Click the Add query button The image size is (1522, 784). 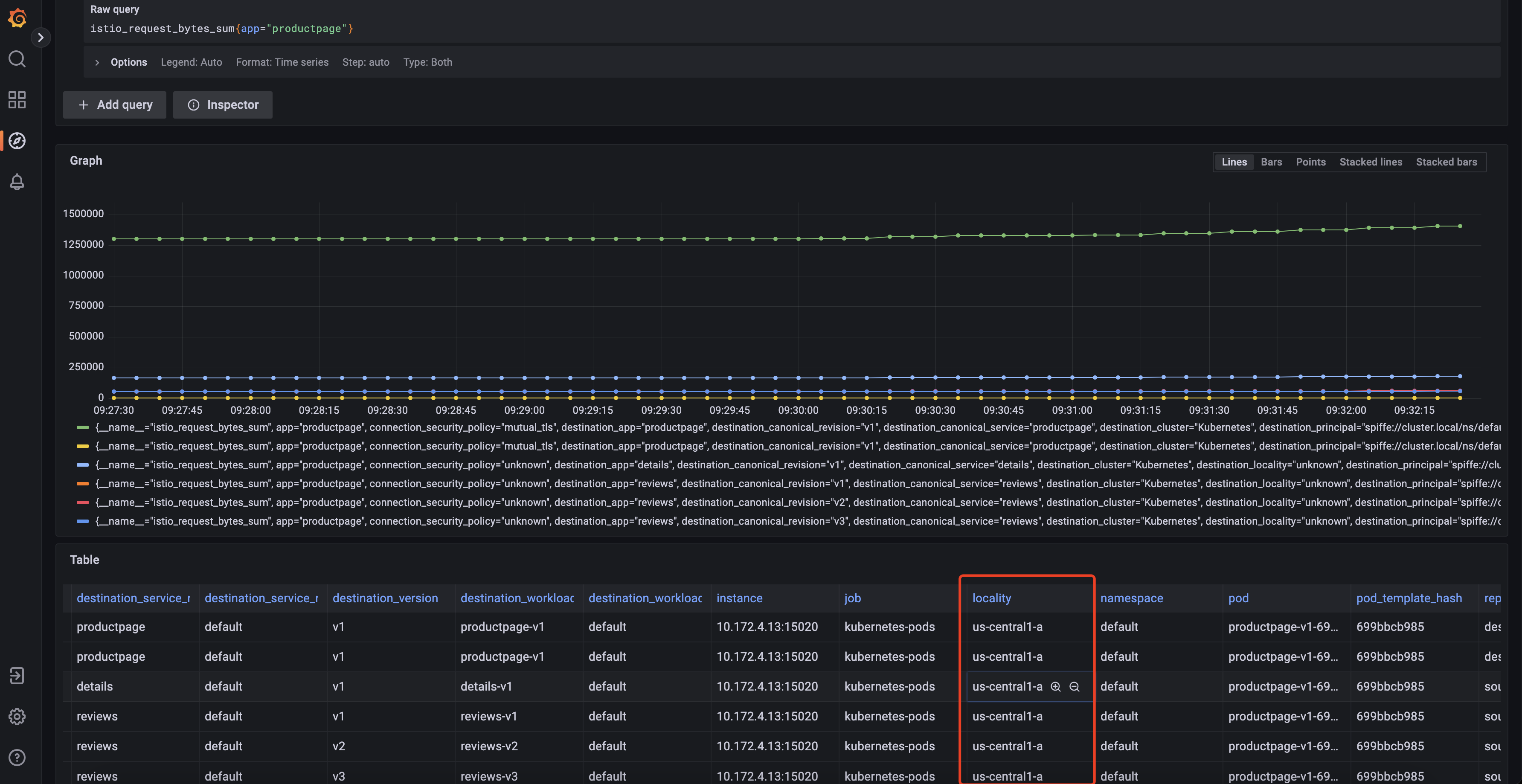[114, 105]
